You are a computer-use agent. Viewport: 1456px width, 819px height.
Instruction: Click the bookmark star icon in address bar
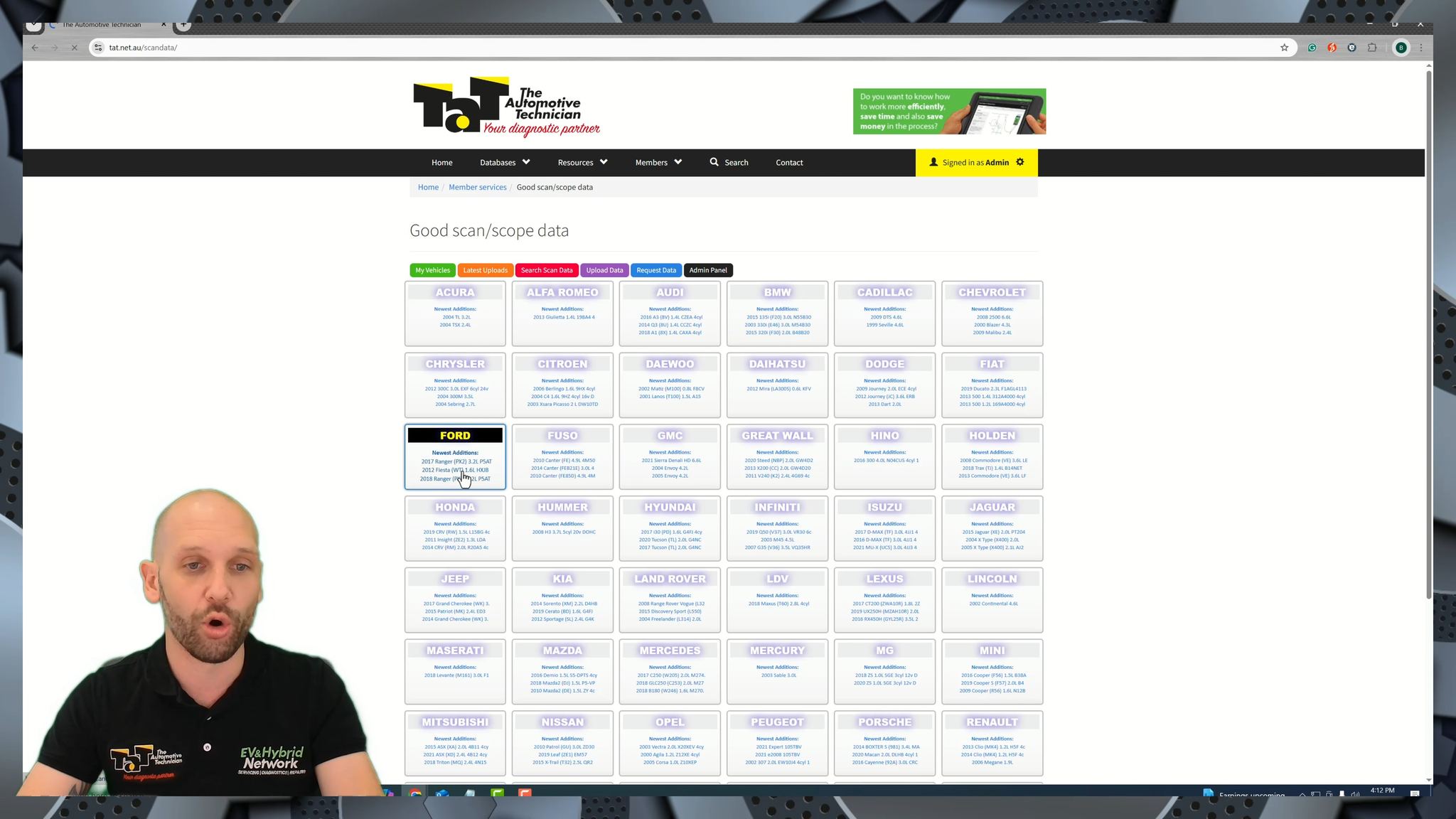pos(1284,48)
